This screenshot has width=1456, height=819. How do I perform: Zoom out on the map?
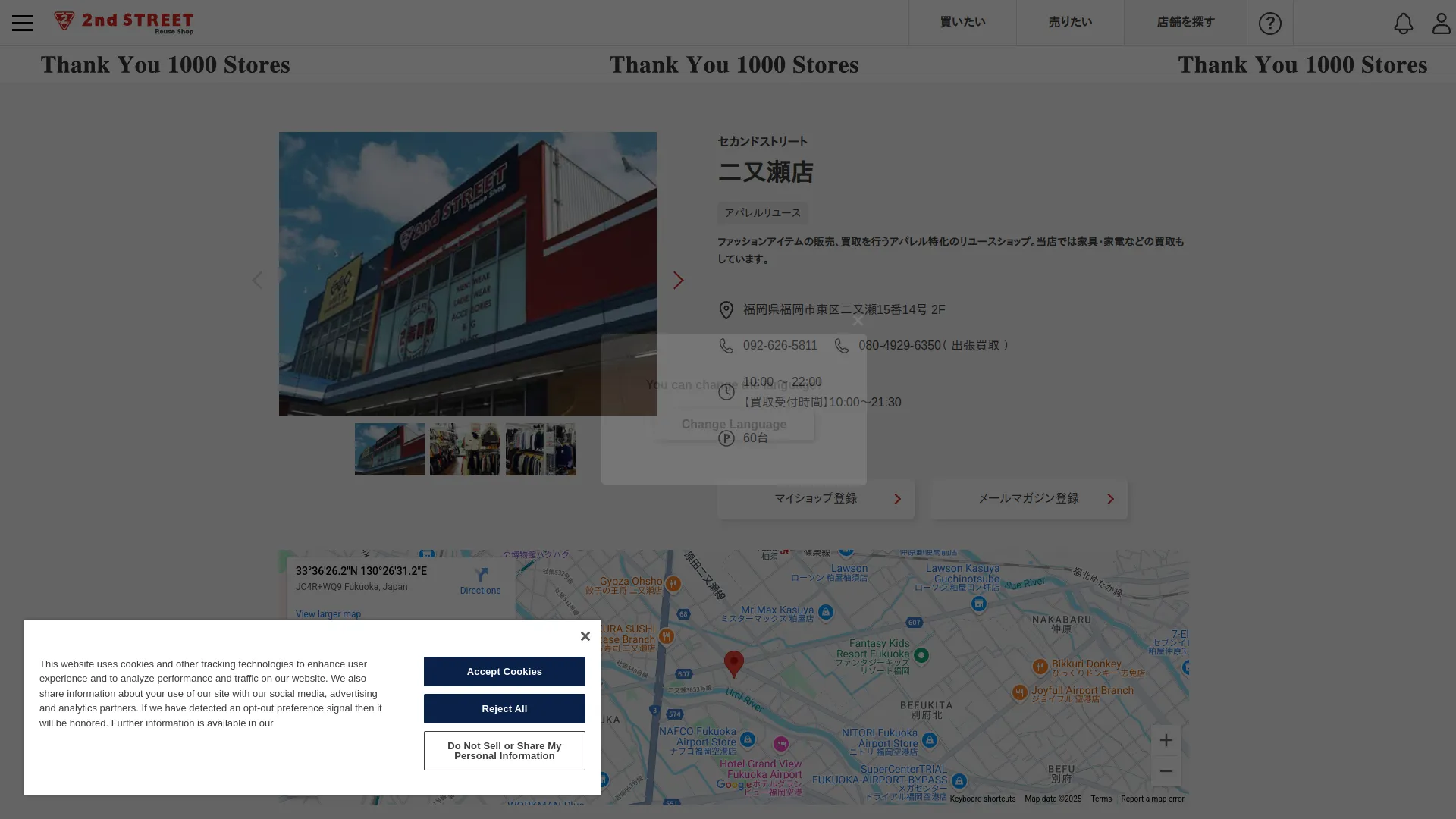[x=1166, y=771]
